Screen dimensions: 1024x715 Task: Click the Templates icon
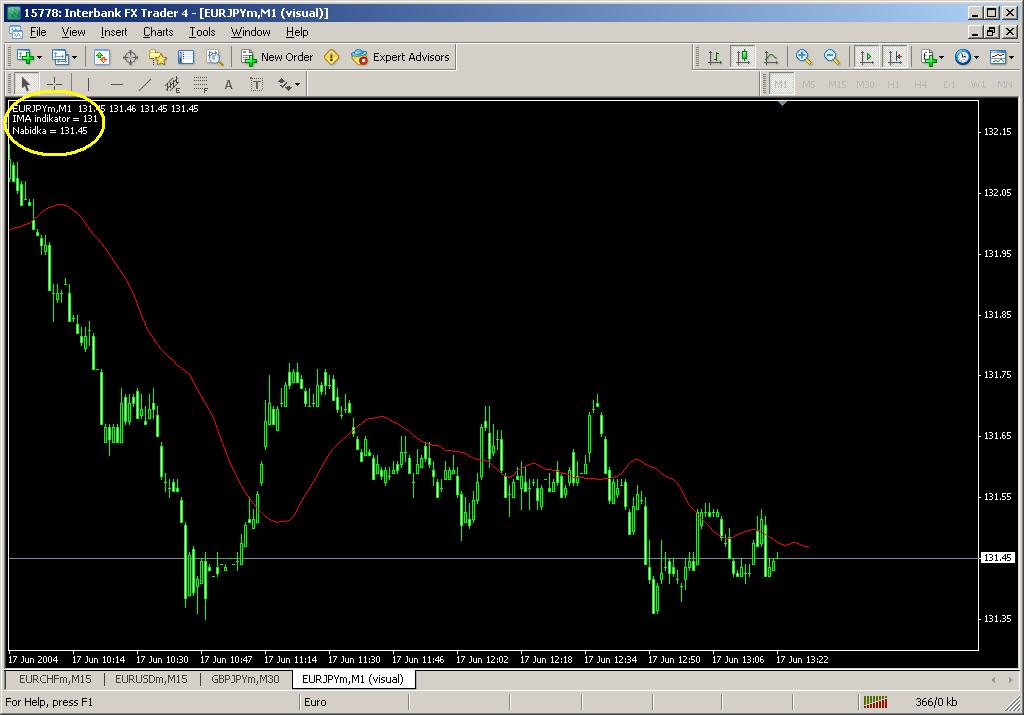pos(997,57)
